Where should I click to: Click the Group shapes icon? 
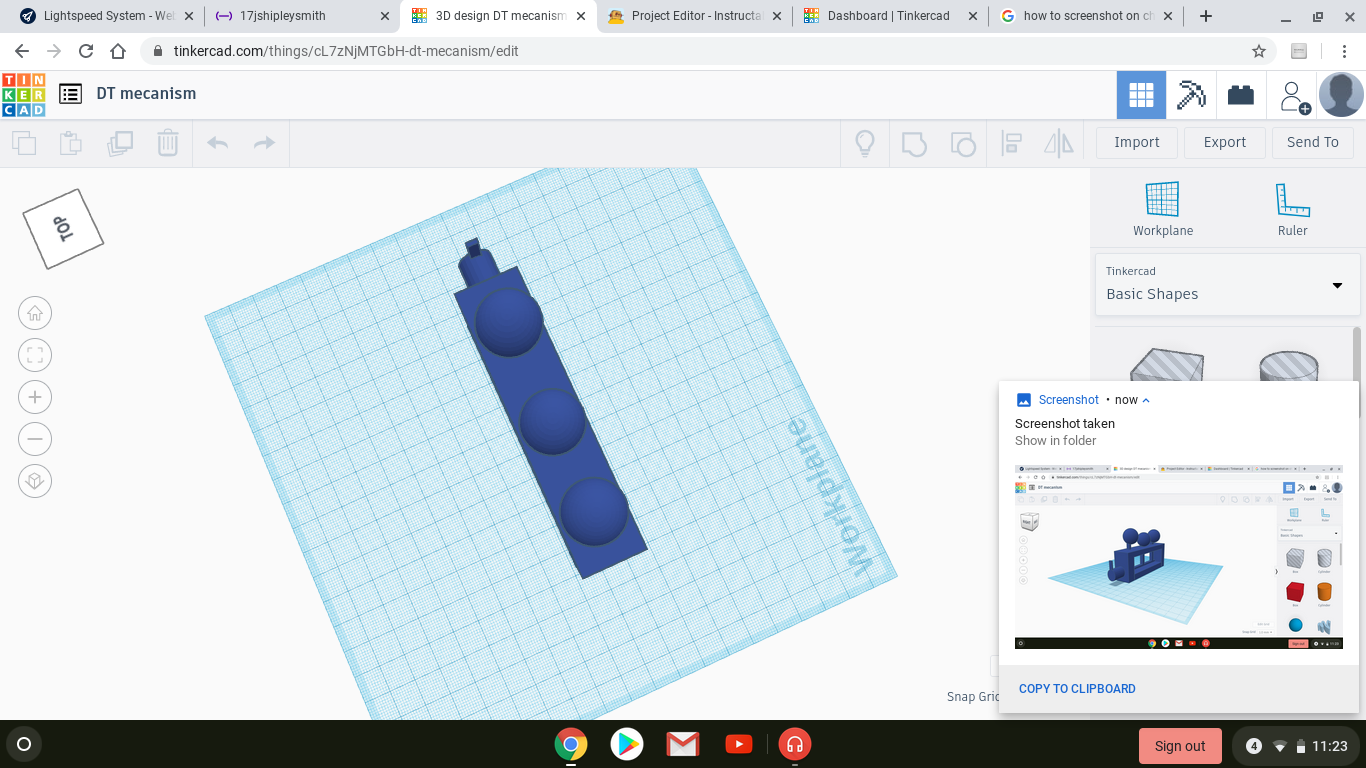click(914, 143)
